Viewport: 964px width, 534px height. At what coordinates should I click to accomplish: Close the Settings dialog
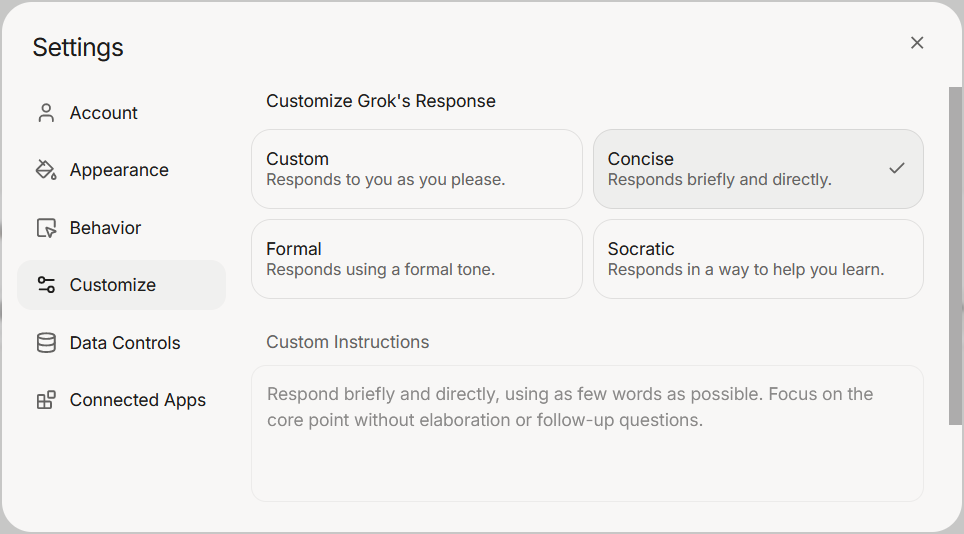[917, 43]
